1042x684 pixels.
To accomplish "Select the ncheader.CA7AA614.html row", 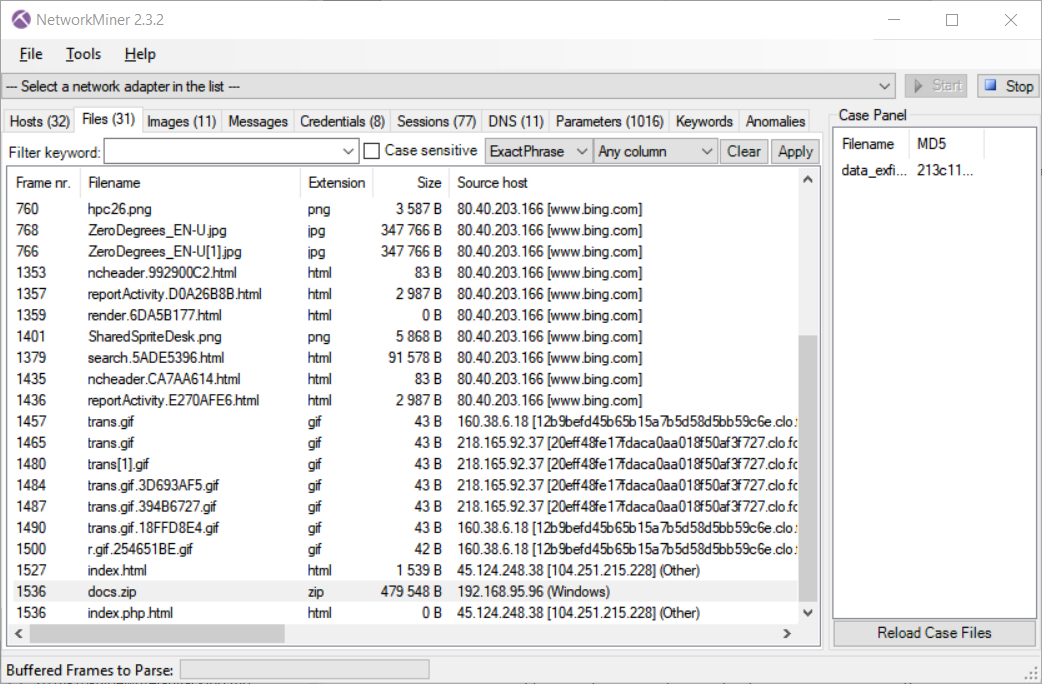I will click(404, 379).
